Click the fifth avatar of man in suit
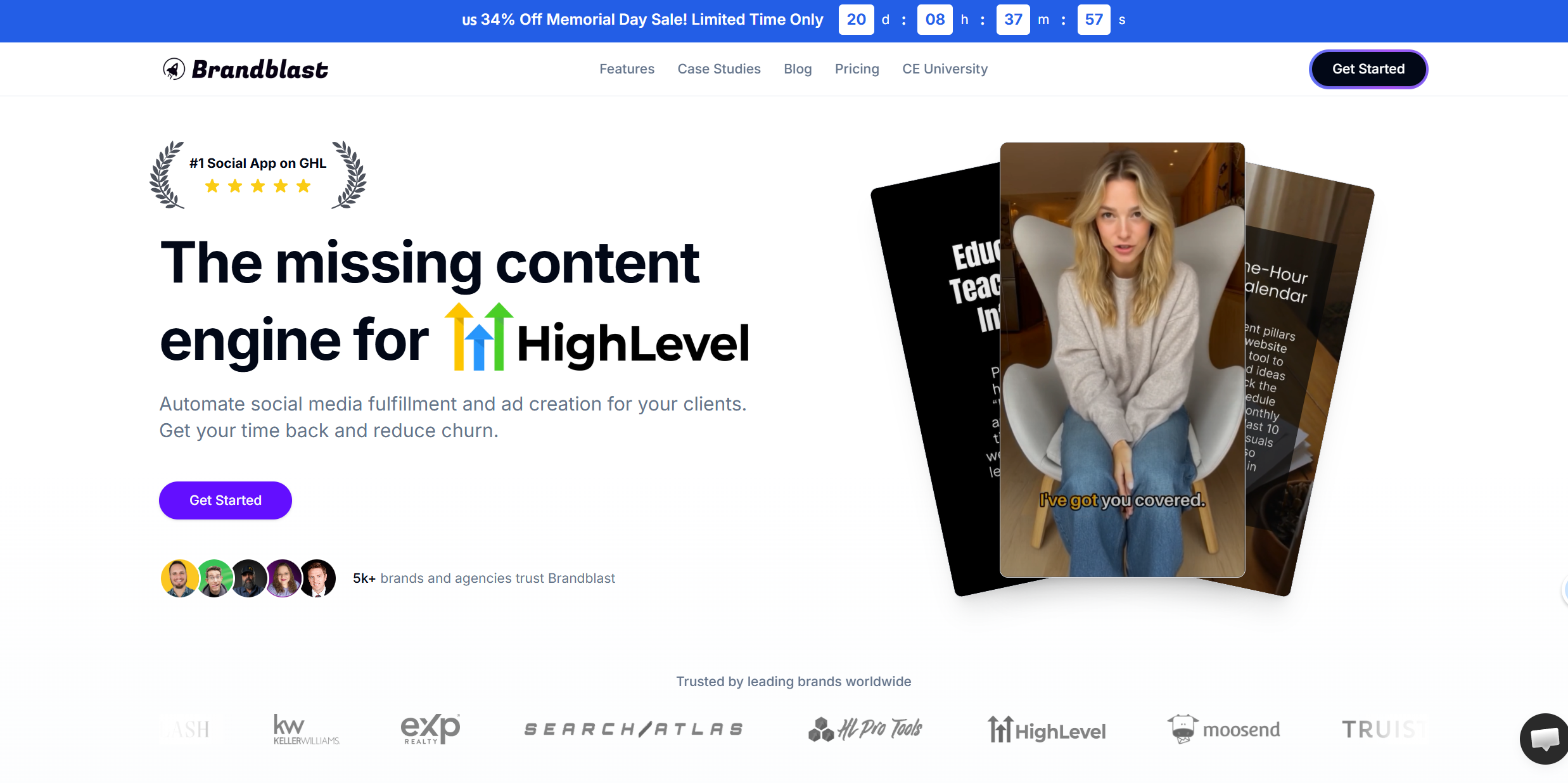Screen dimensions: 1568x783 coord(317,578)
